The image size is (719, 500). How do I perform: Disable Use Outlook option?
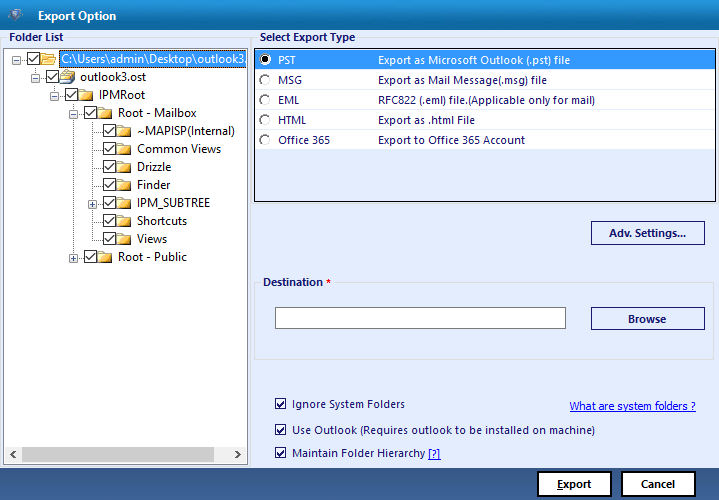280,430
